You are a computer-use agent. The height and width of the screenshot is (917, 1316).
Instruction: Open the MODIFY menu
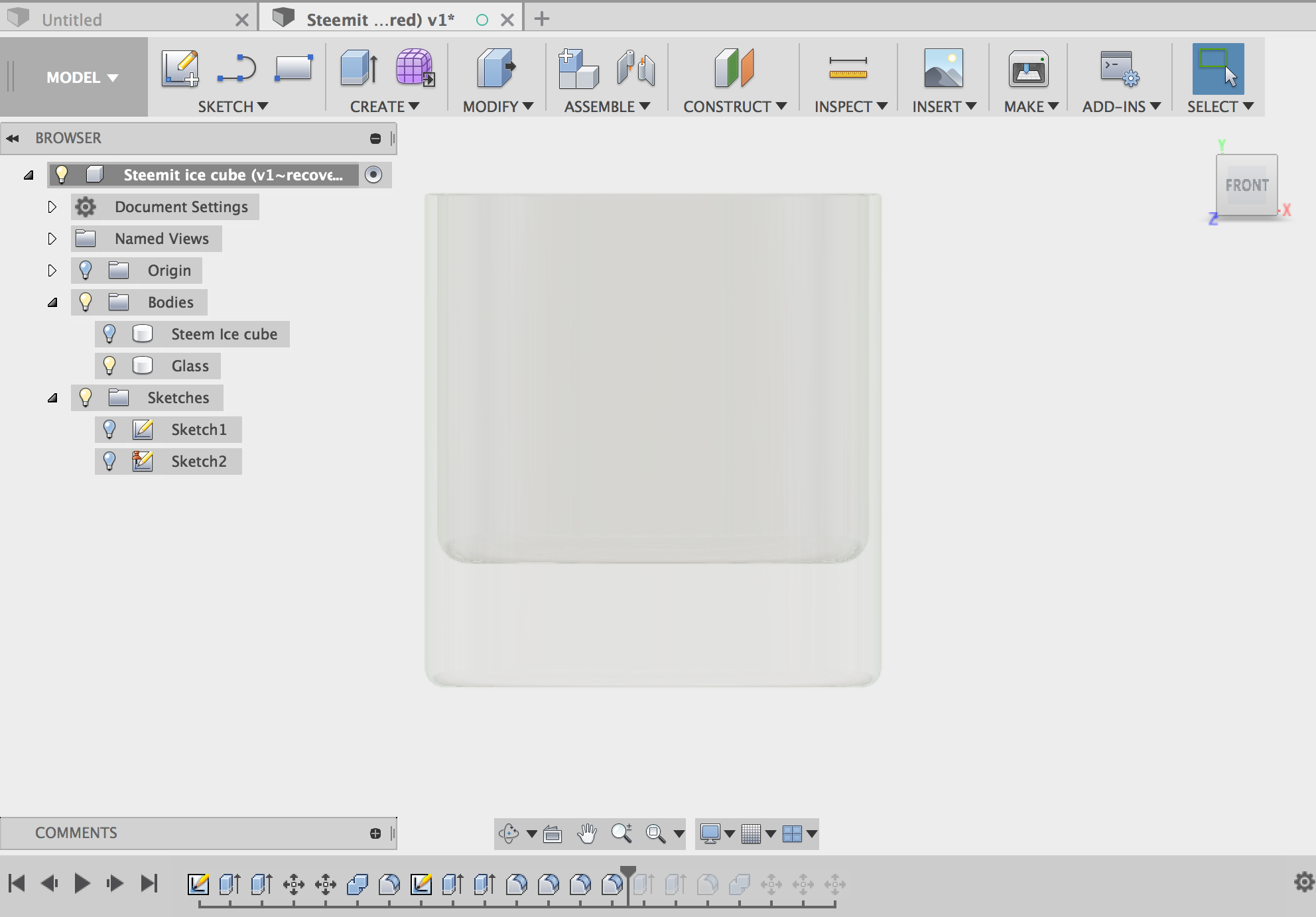click(x=498, y=107)
